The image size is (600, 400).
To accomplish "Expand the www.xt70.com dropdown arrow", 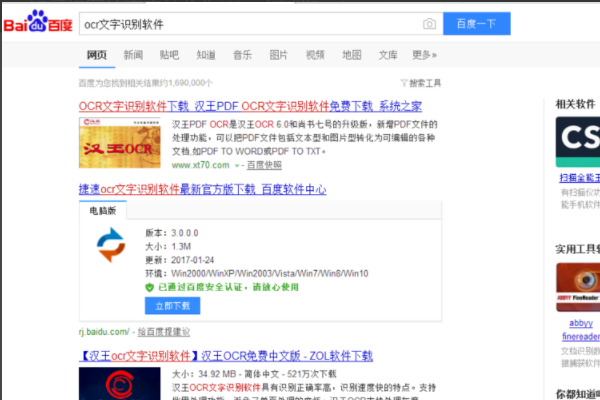I will tap(237, 166).
